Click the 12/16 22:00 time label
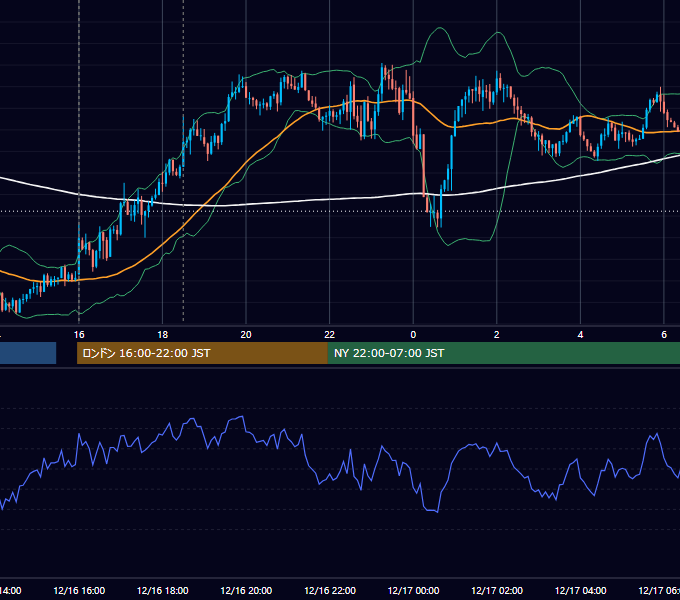 330,590
